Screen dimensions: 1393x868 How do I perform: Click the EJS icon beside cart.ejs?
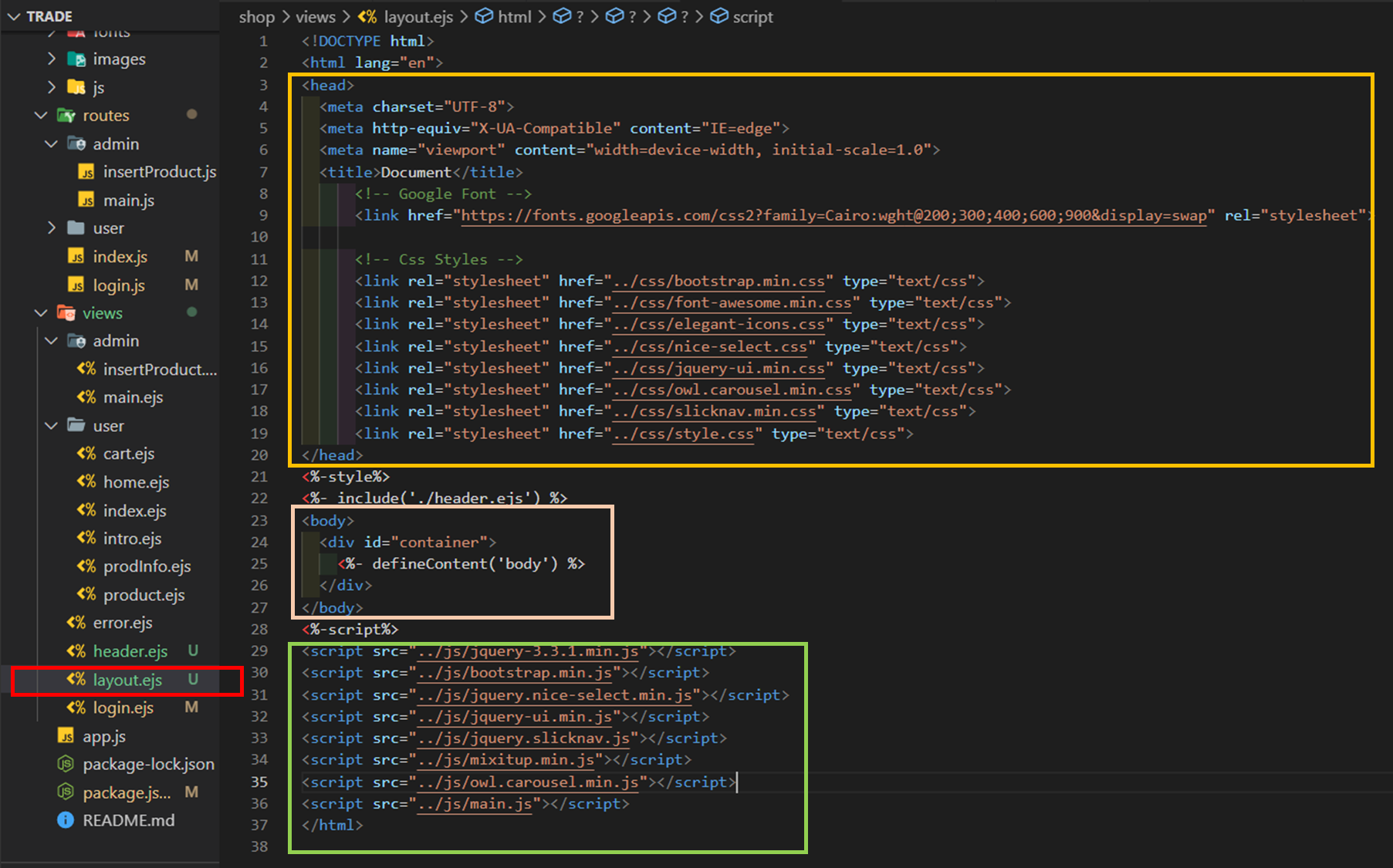click(x=86, y=453)
